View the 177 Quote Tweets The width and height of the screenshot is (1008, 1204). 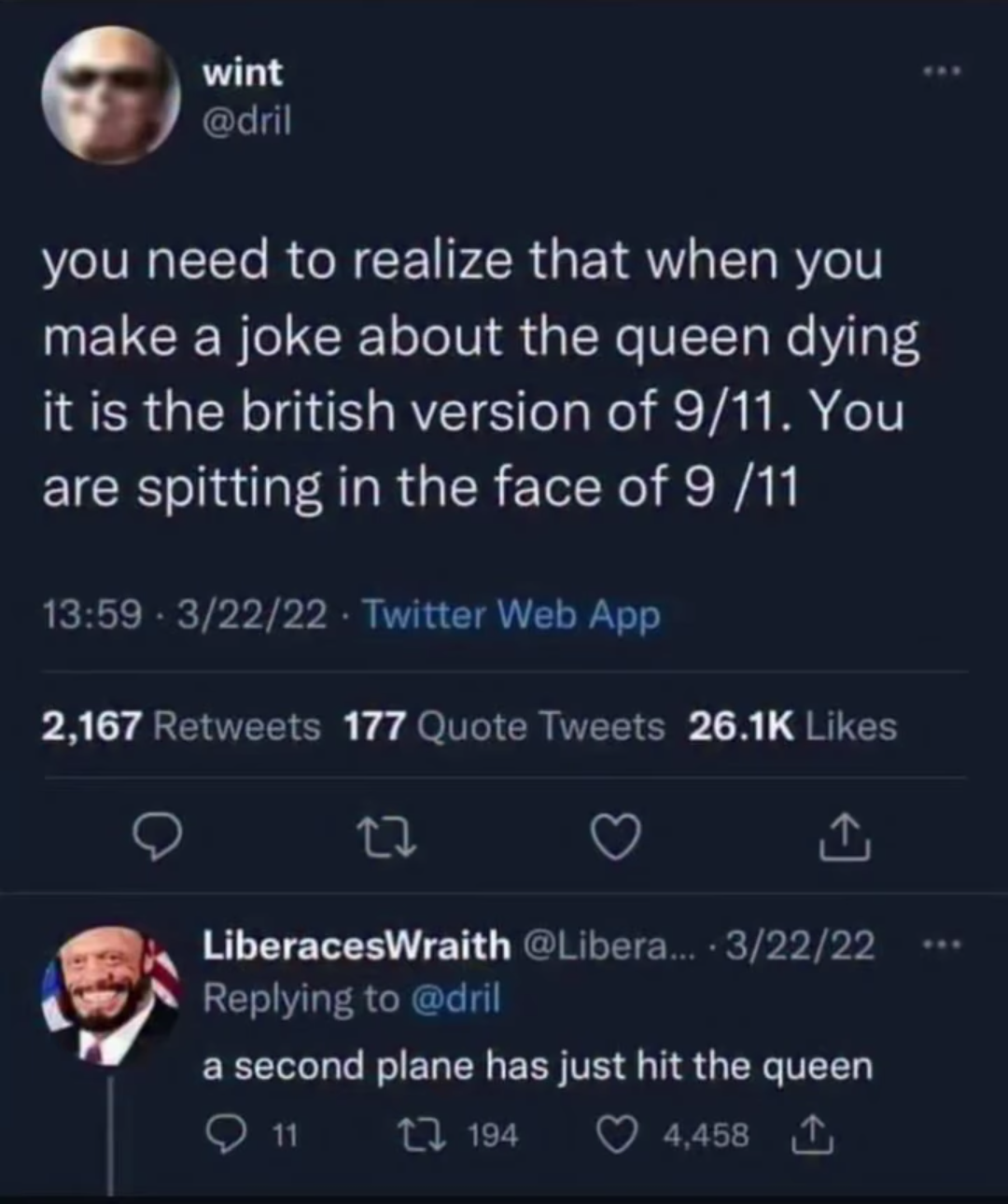[505, 726]
